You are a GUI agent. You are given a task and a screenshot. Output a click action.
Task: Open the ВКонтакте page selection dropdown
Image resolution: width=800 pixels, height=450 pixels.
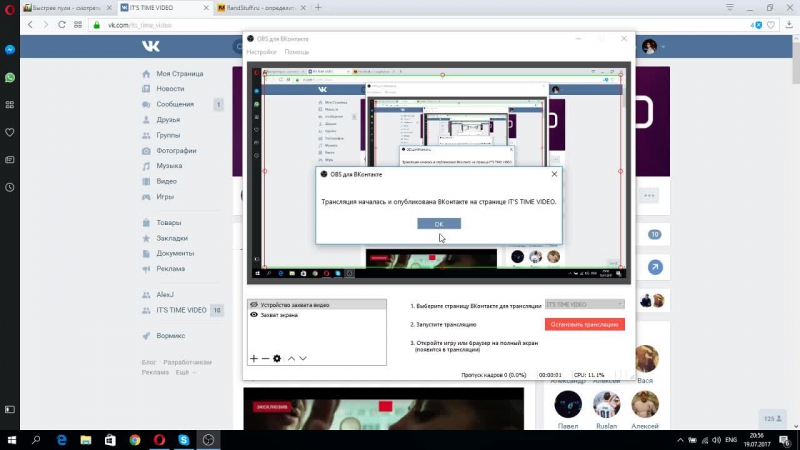(x=584, y=304)
